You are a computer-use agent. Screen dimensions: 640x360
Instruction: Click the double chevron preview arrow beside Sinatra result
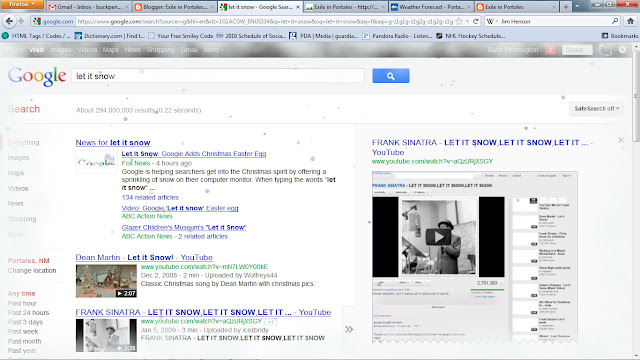349,329
